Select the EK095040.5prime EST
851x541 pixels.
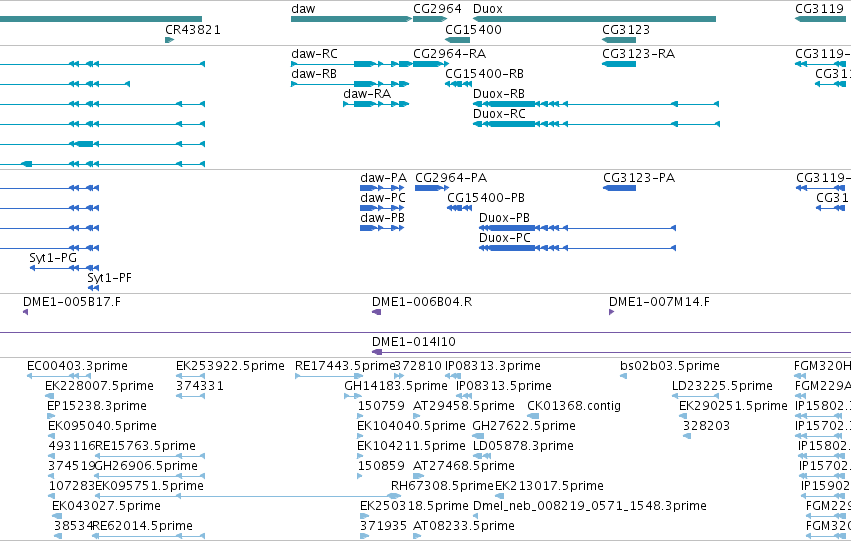[x=52, y=436]
